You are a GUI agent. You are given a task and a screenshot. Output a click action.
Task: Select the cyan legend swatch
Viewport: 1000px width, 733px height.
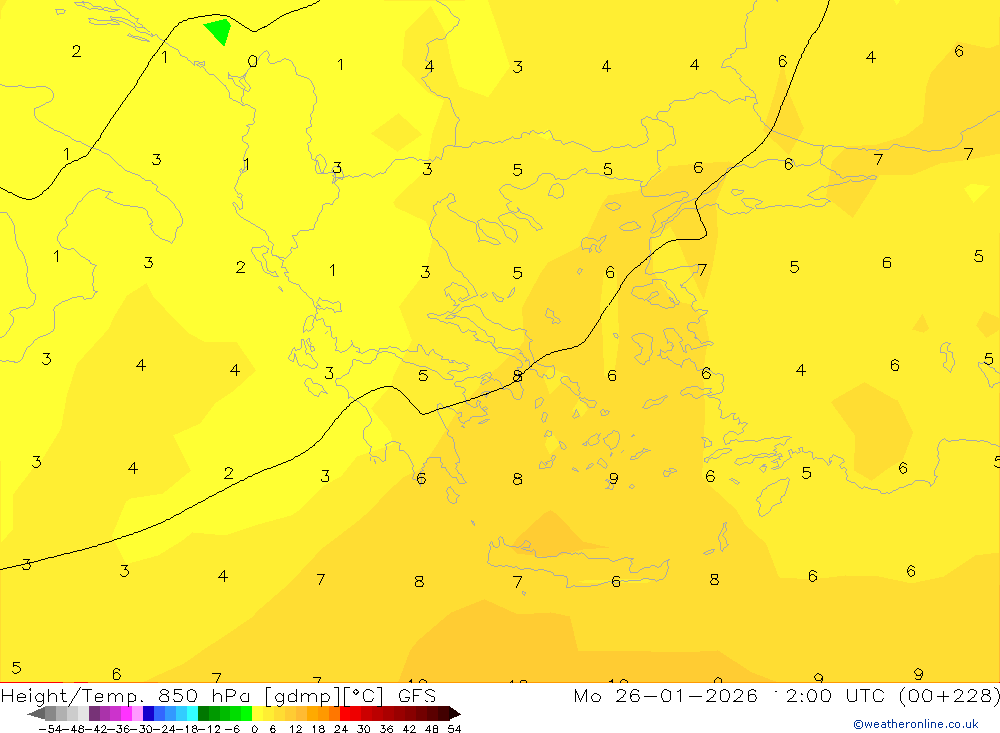tap(192, 714)
